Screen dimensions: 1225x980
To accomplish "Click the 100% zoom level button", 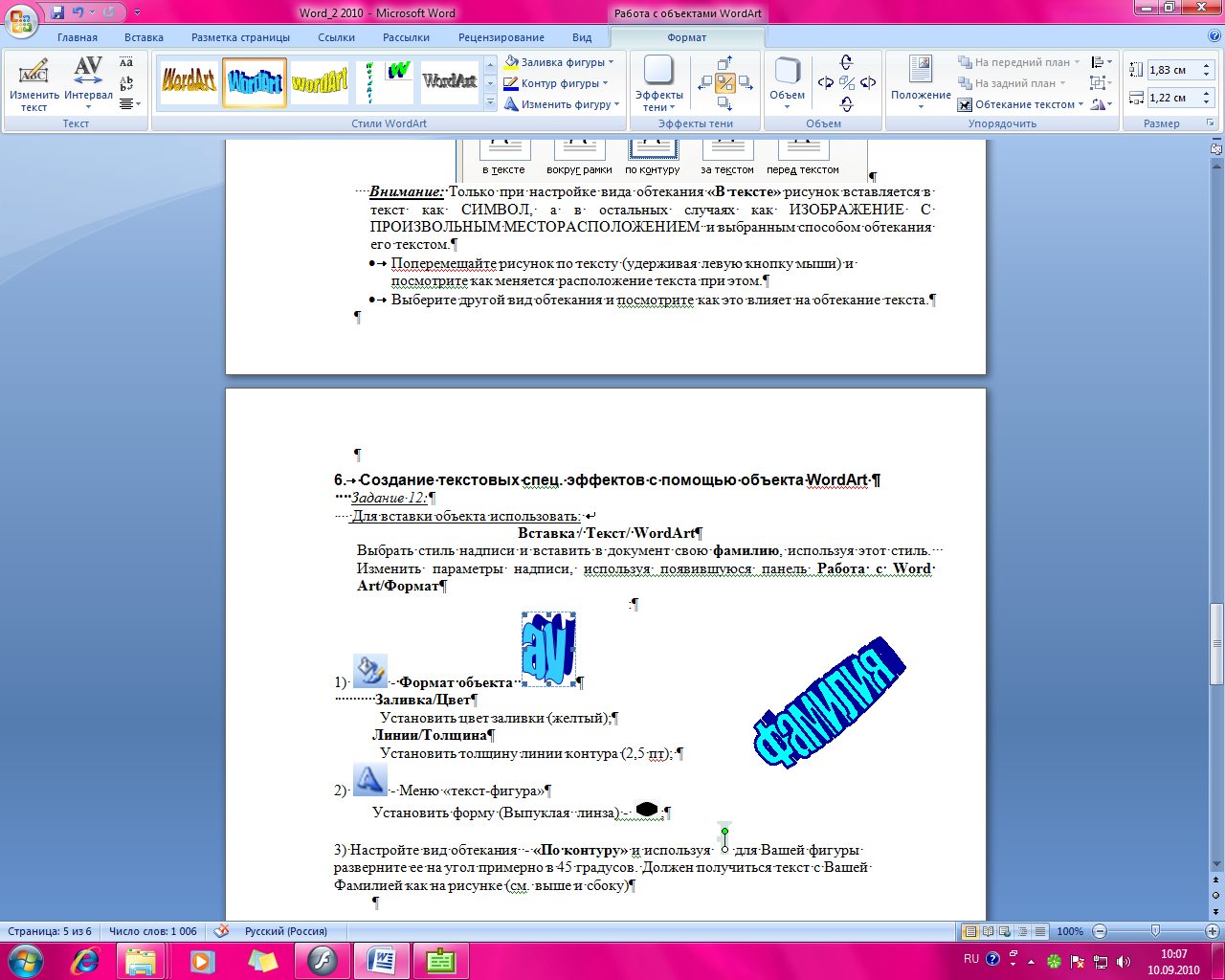I will point(1070,931).
